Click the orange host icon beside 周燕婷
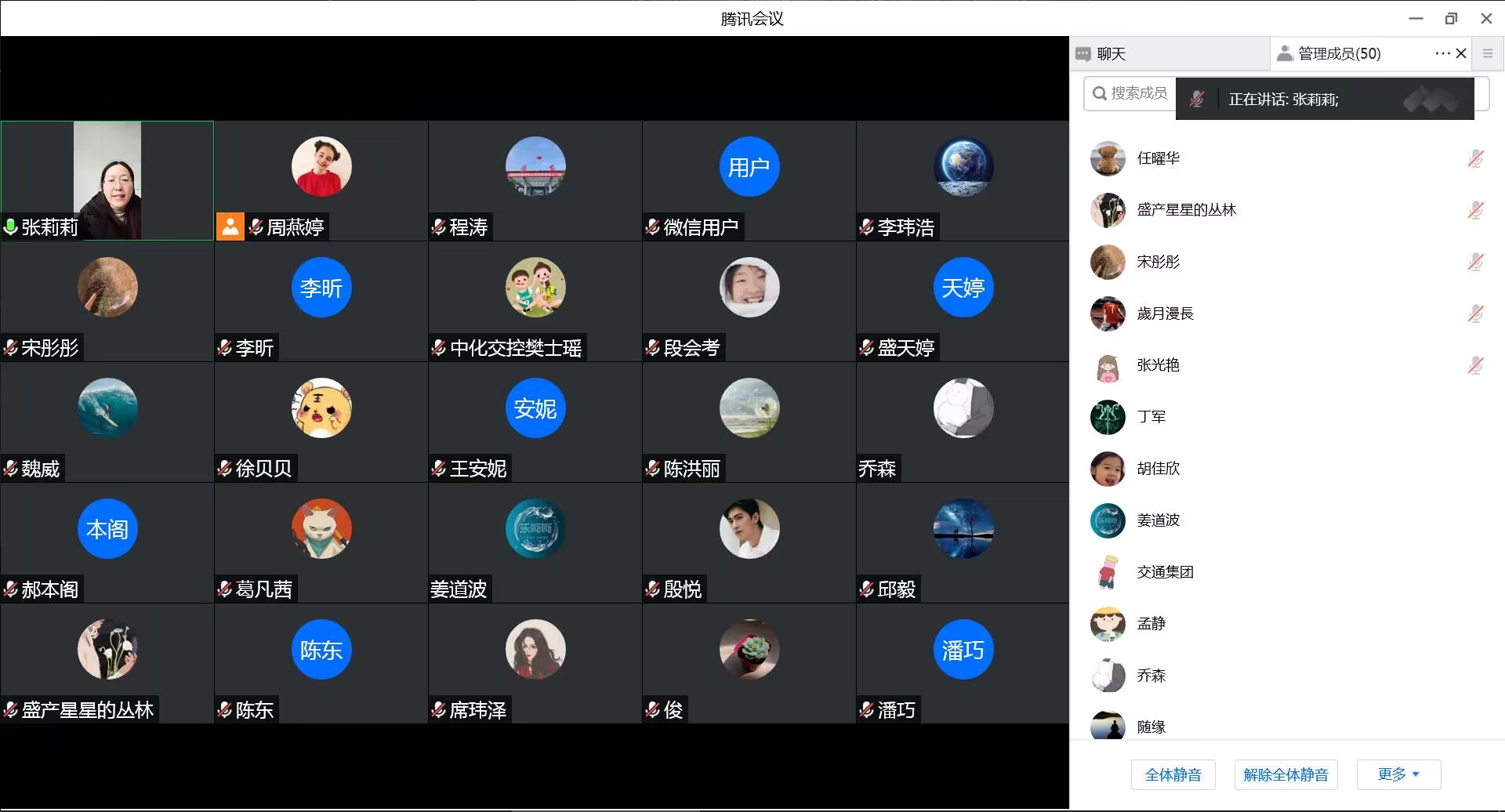Screen dimensions: 1505x812 [230, 227]
